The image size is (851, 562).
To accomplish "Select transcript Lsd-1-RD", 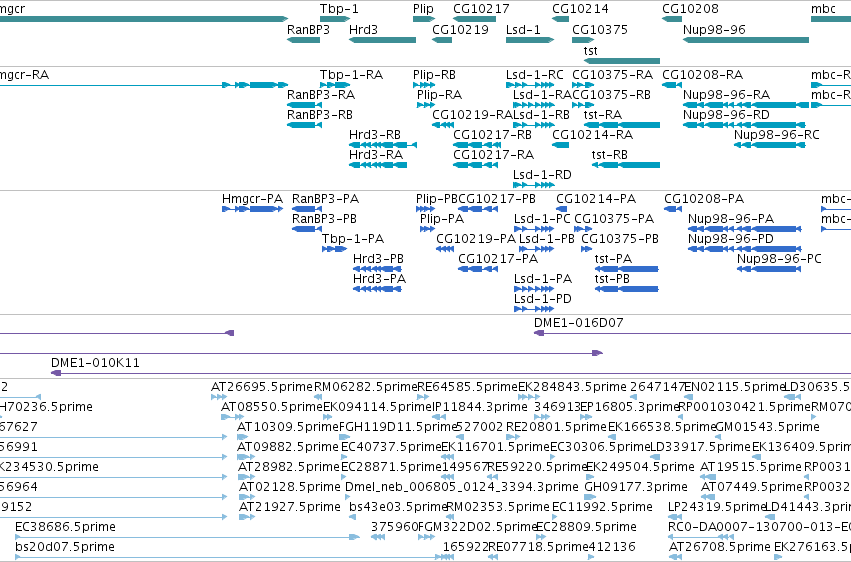I will (534, 185).
